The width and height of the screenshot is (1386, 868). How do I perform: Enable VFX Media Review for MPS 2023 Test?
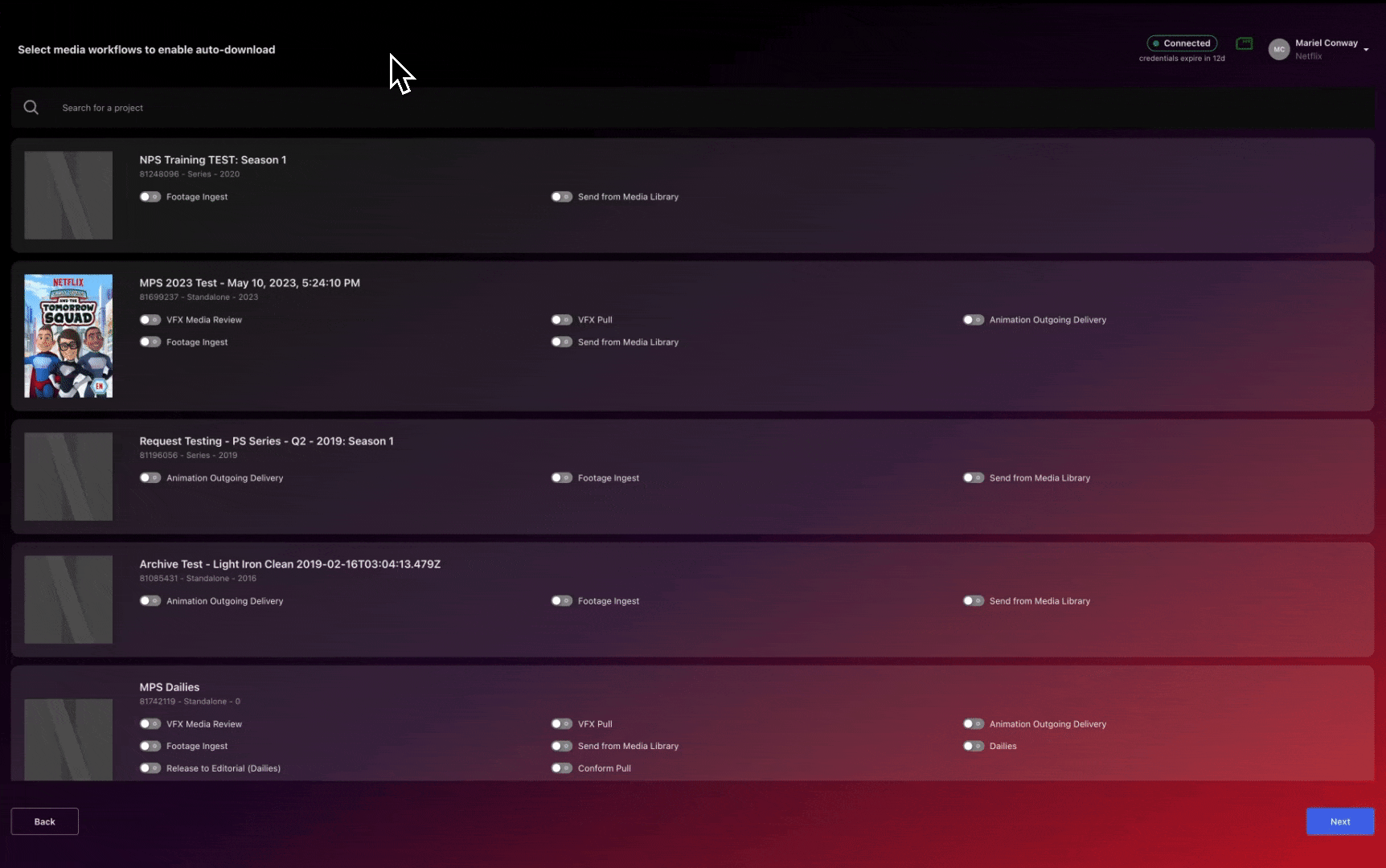coord(150,319)
